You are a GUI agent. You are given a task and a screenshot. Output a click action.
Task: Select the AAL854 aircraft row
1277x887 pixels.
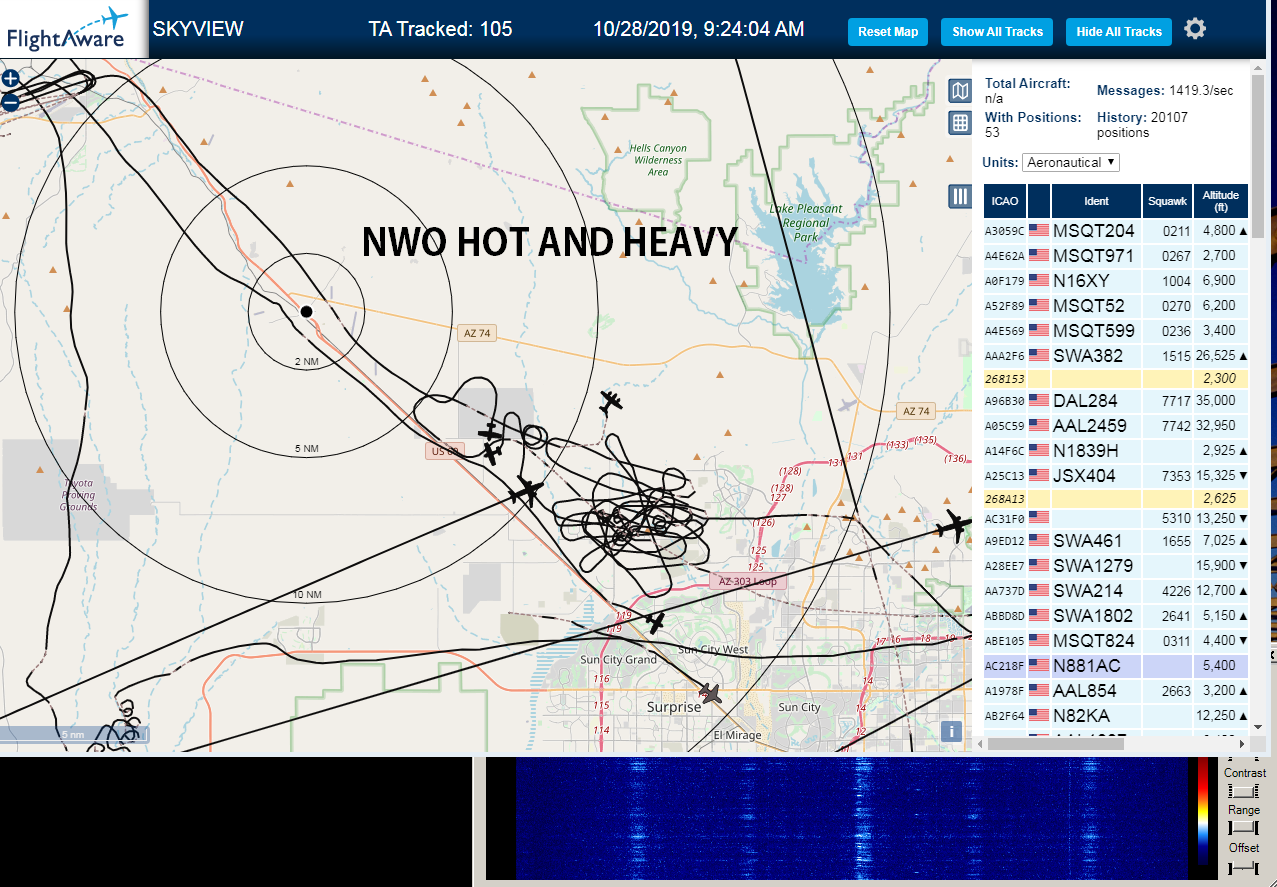tap(1116, 691)
